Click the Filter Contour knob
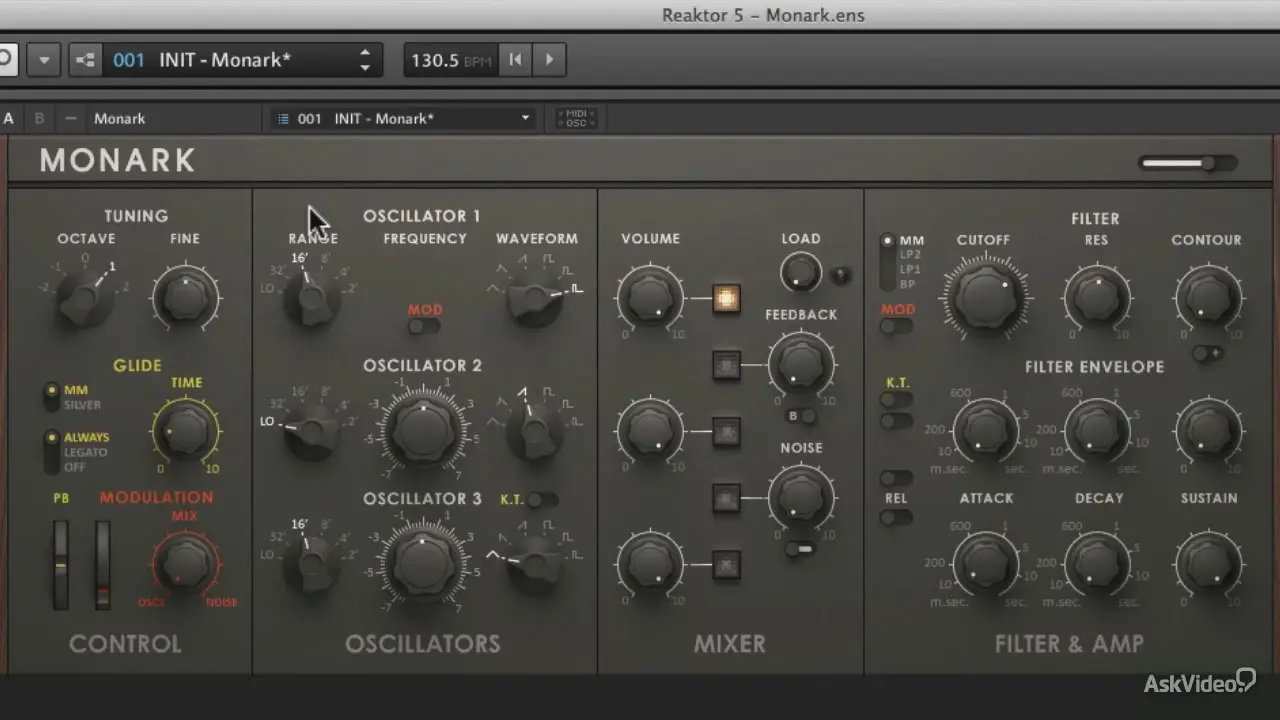This screenshot has width=1280, height=720. point(1208,298)
